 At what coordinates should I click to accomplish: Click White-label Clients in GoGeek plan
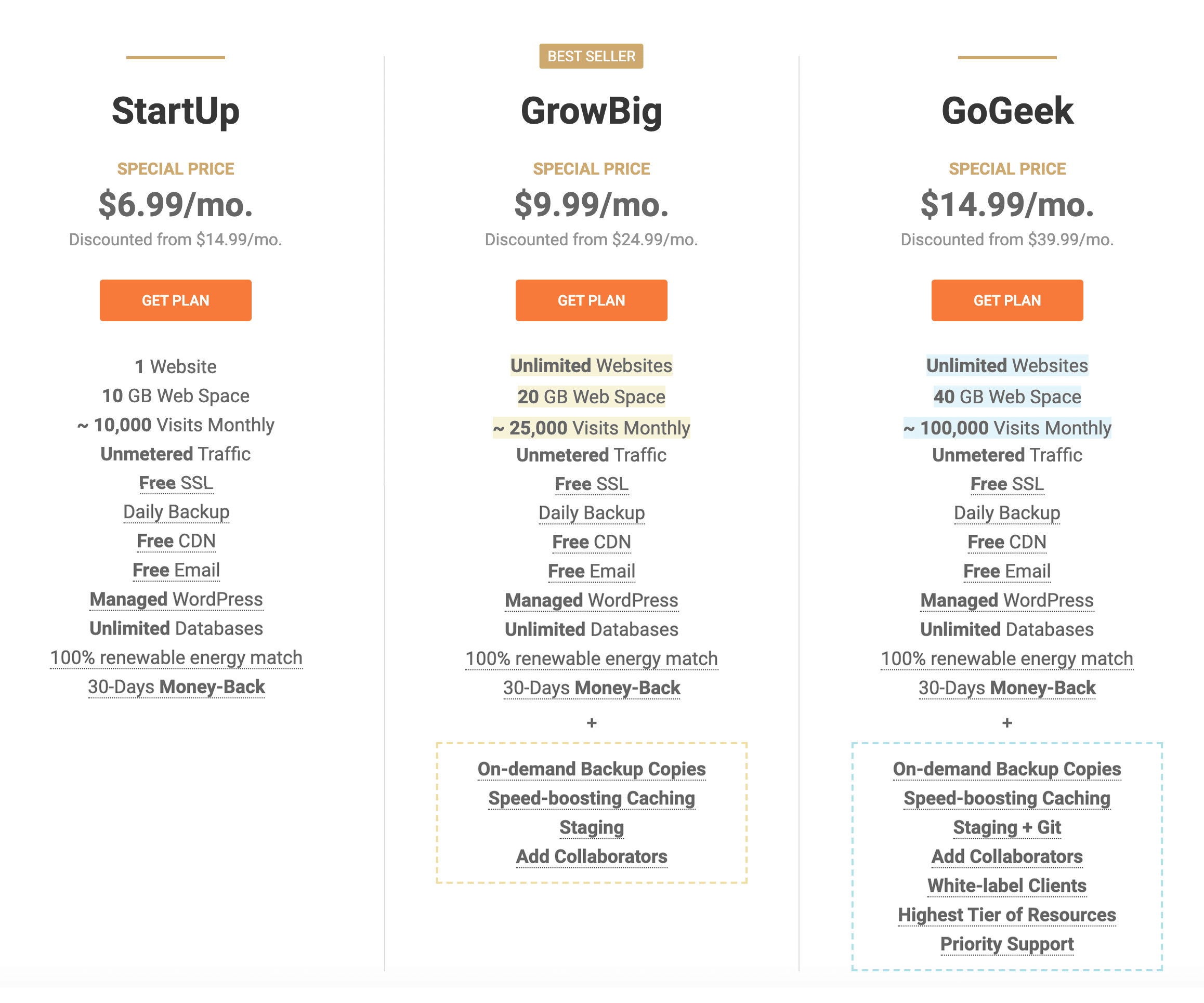1007,886
